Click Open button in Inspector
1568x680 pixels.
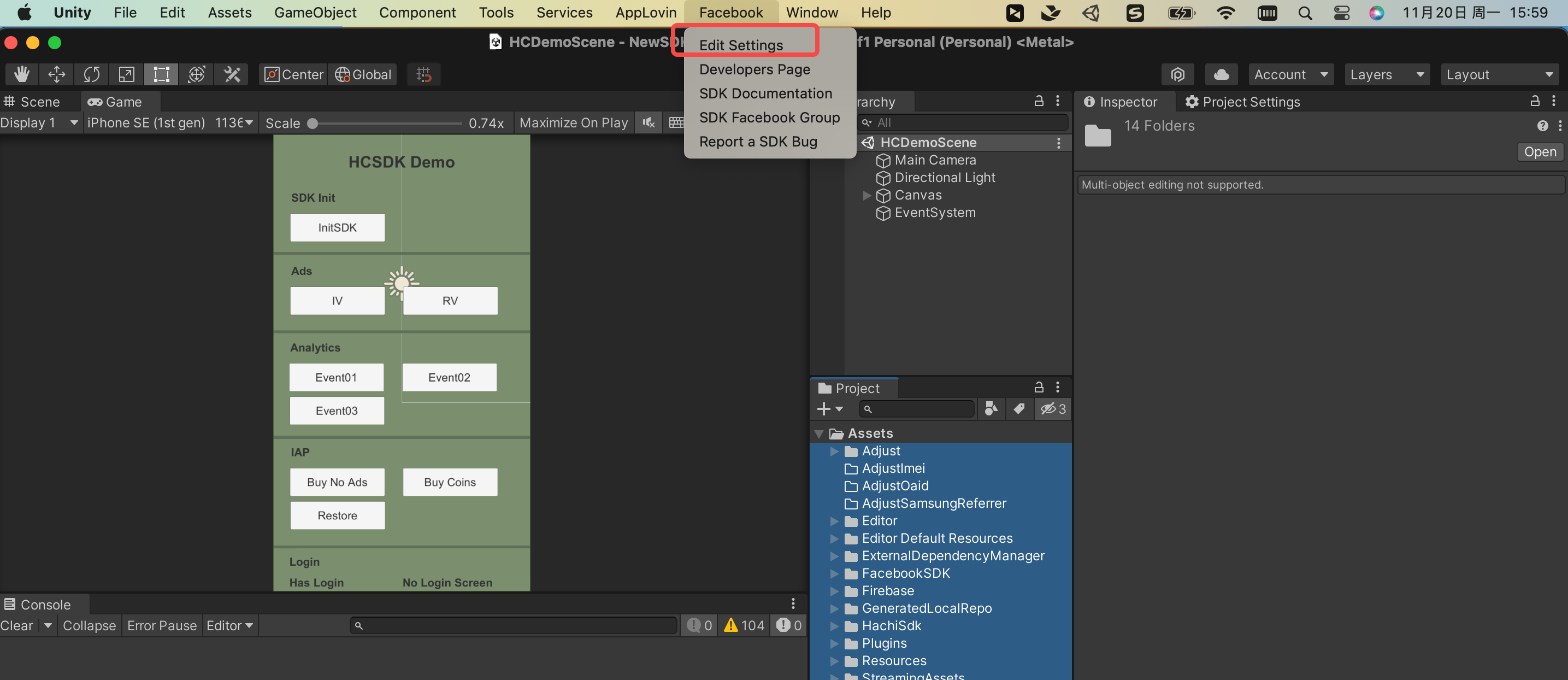pos(1540,151)
